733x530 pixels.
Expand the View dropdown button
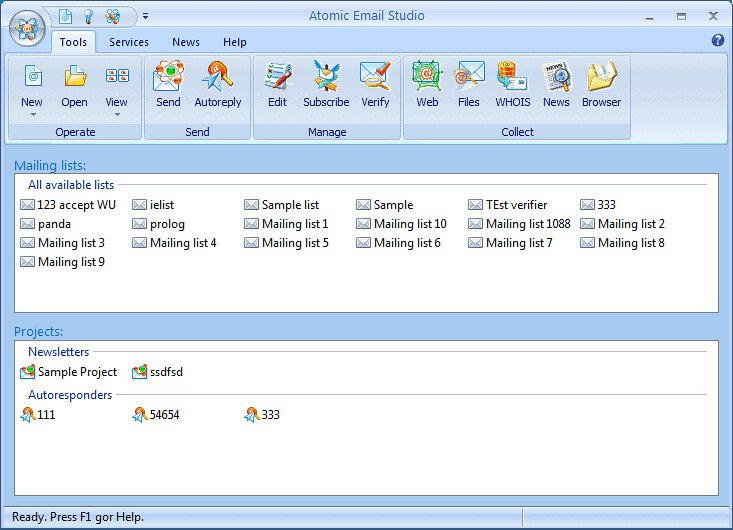pos(117,114)
